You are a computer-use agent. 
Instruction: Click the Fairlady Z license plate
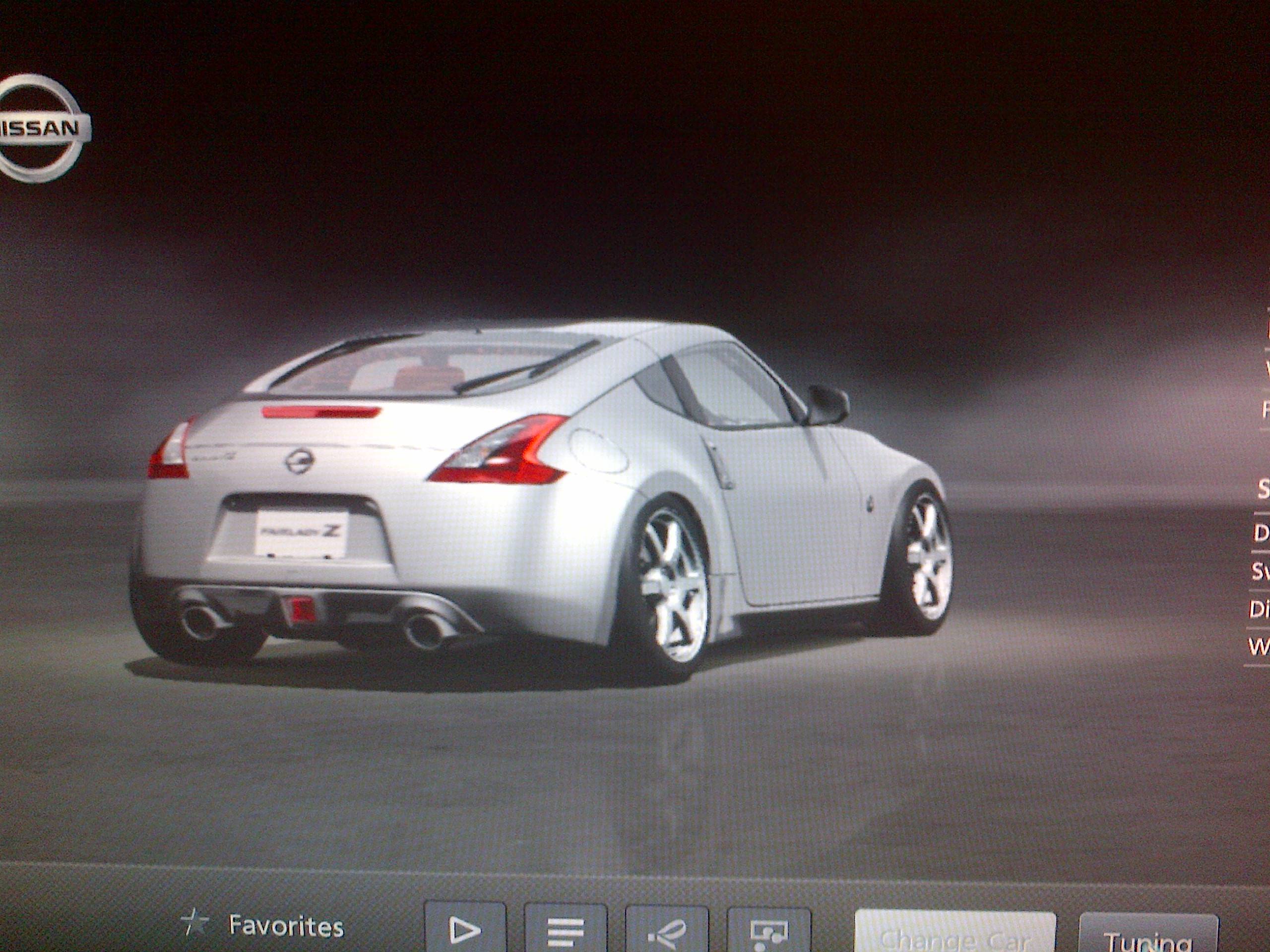point(302,532)
